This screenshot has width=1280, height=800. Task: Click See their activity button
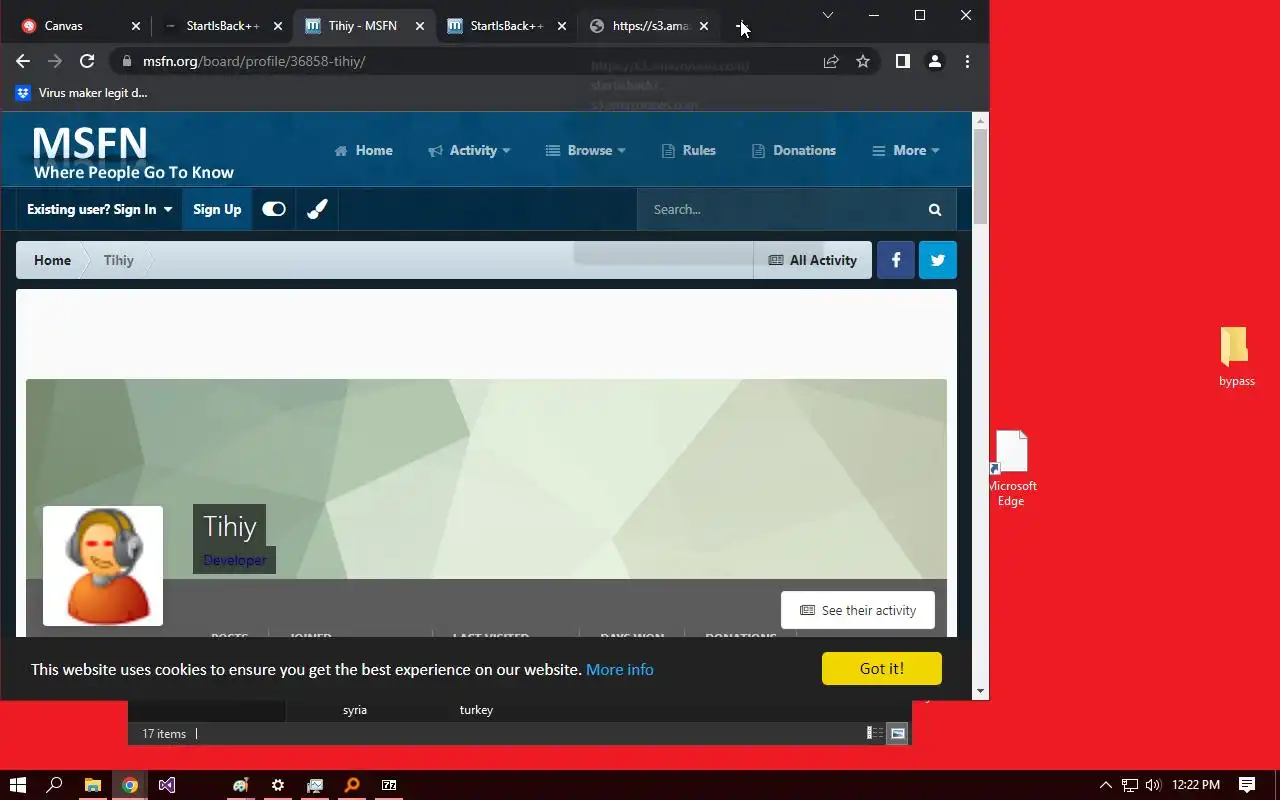pos(858,610)
